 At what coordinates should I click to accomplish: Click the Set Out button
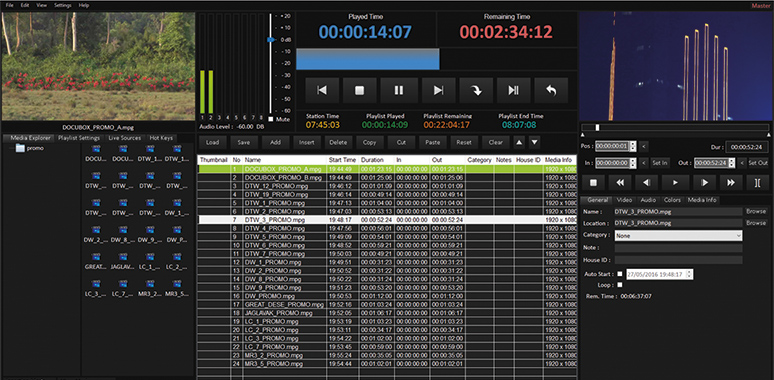pos(758,163)
